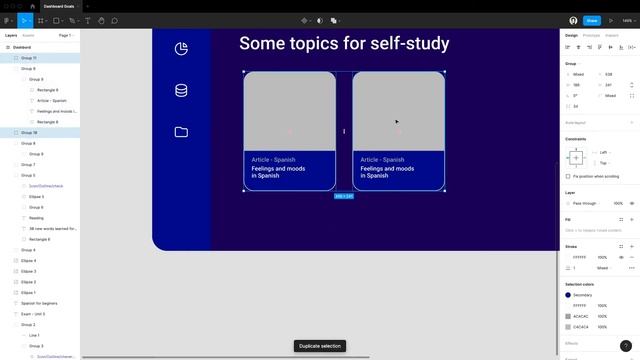This screenshot has height=360, width=640.
Task: Click Align top icon
Action: [600, 47]
